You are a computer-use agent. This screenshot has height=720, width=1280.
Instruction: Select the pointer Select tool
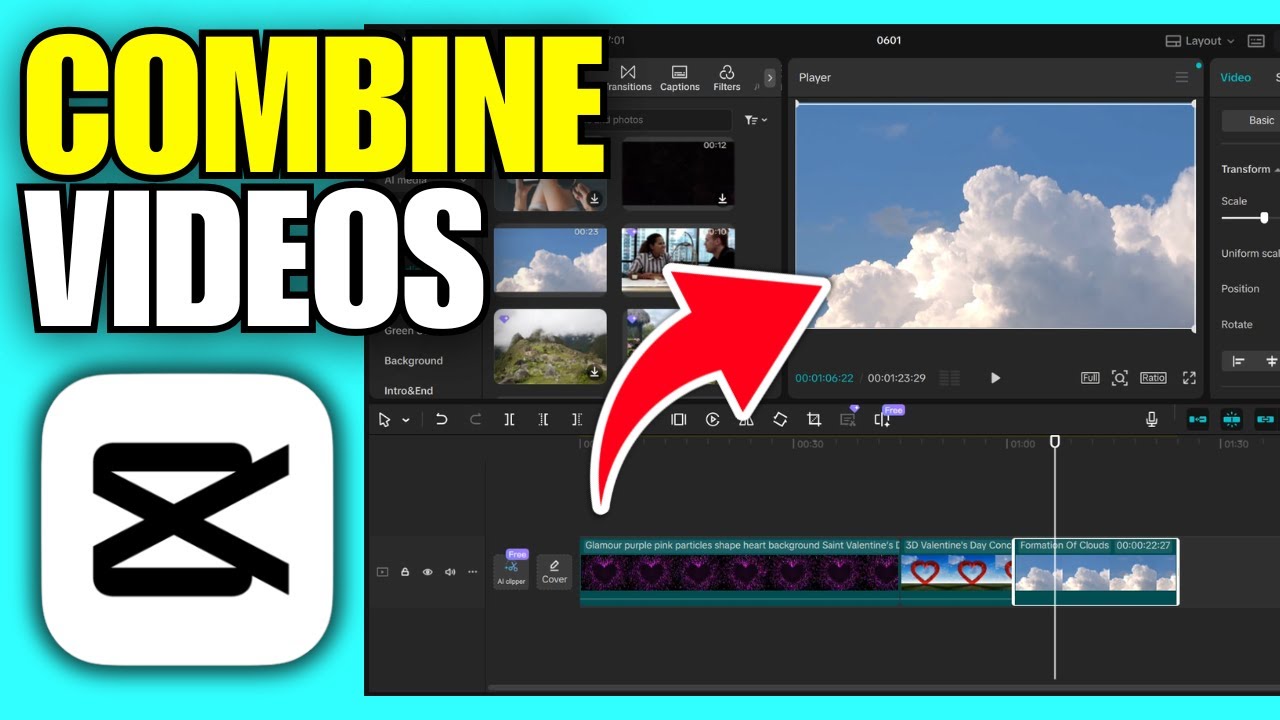385,420
